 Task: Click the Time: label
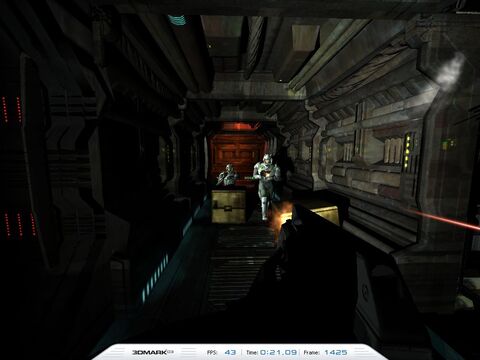252,352
